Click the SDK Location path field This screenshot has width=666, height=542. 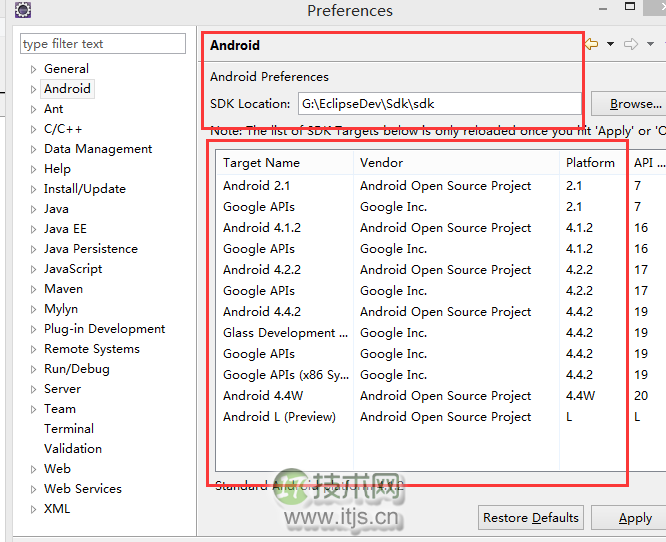[440, 104]
